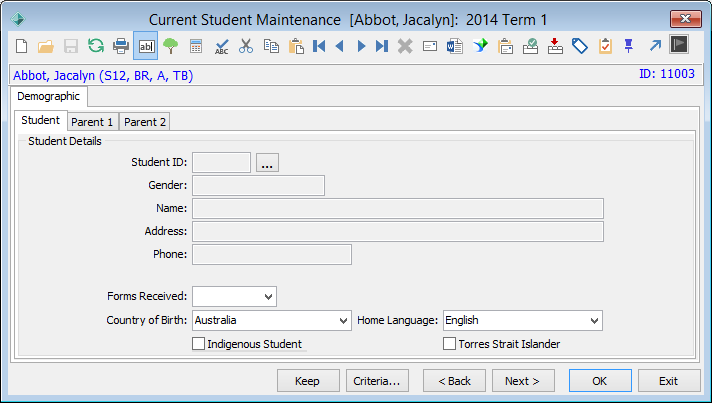Screen dimensions: 712x403
Task: Cut with the scissors icon
Action: [246, 46]
